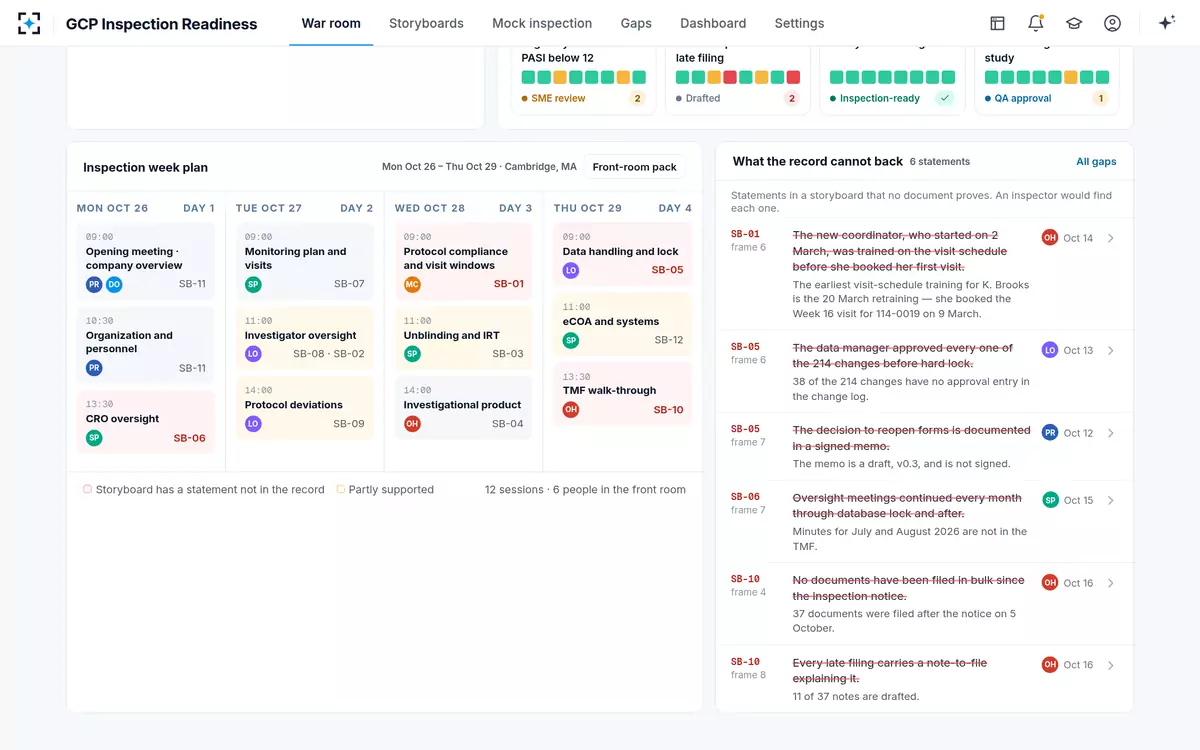Click the Front-room pack button
The width and height of the screenshot is (1200, 750).
point(634,167)
